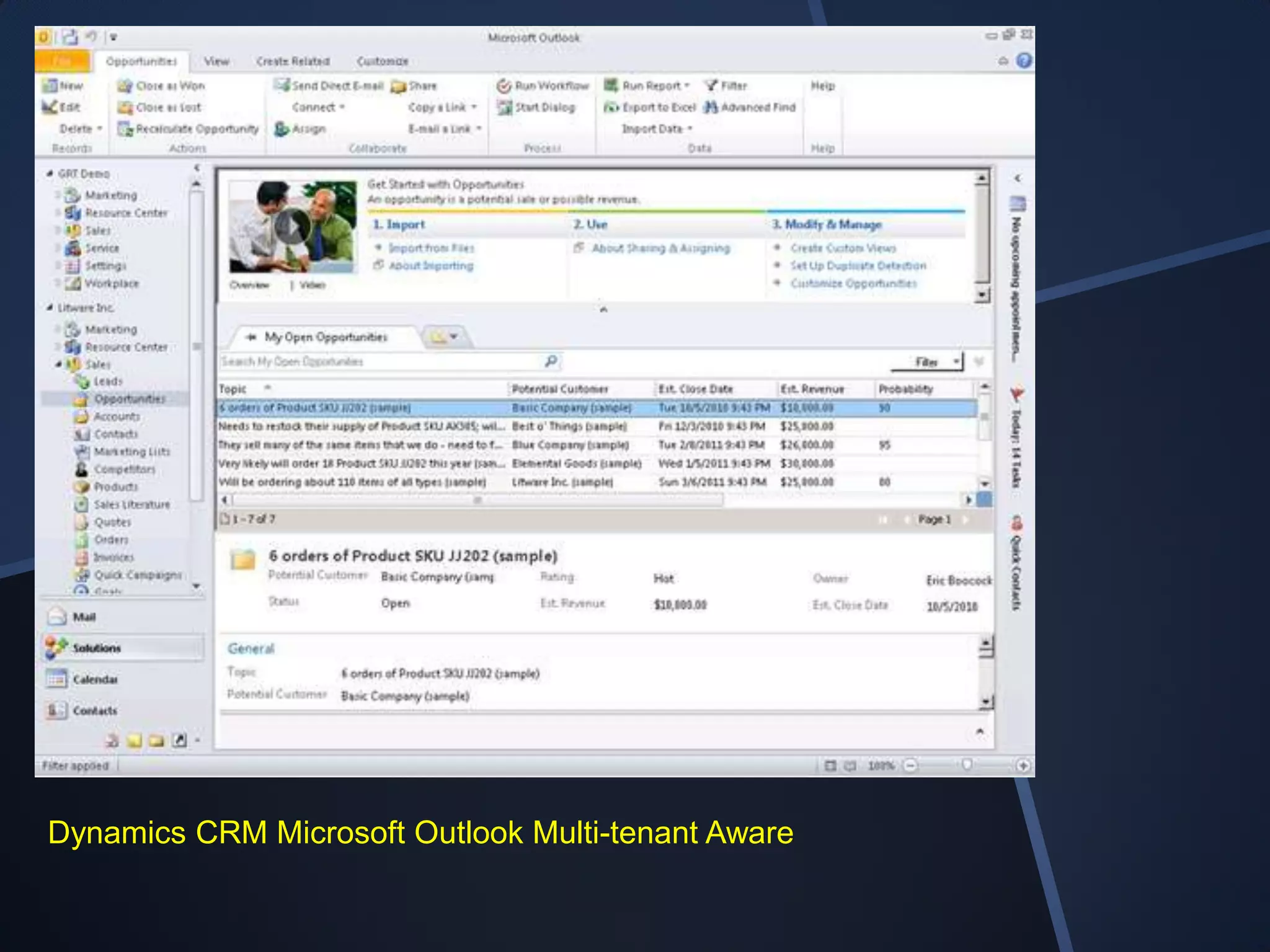The image size is (1270, 952).
Task: Click the grid horizontal scrollbar
Action: 477,500
